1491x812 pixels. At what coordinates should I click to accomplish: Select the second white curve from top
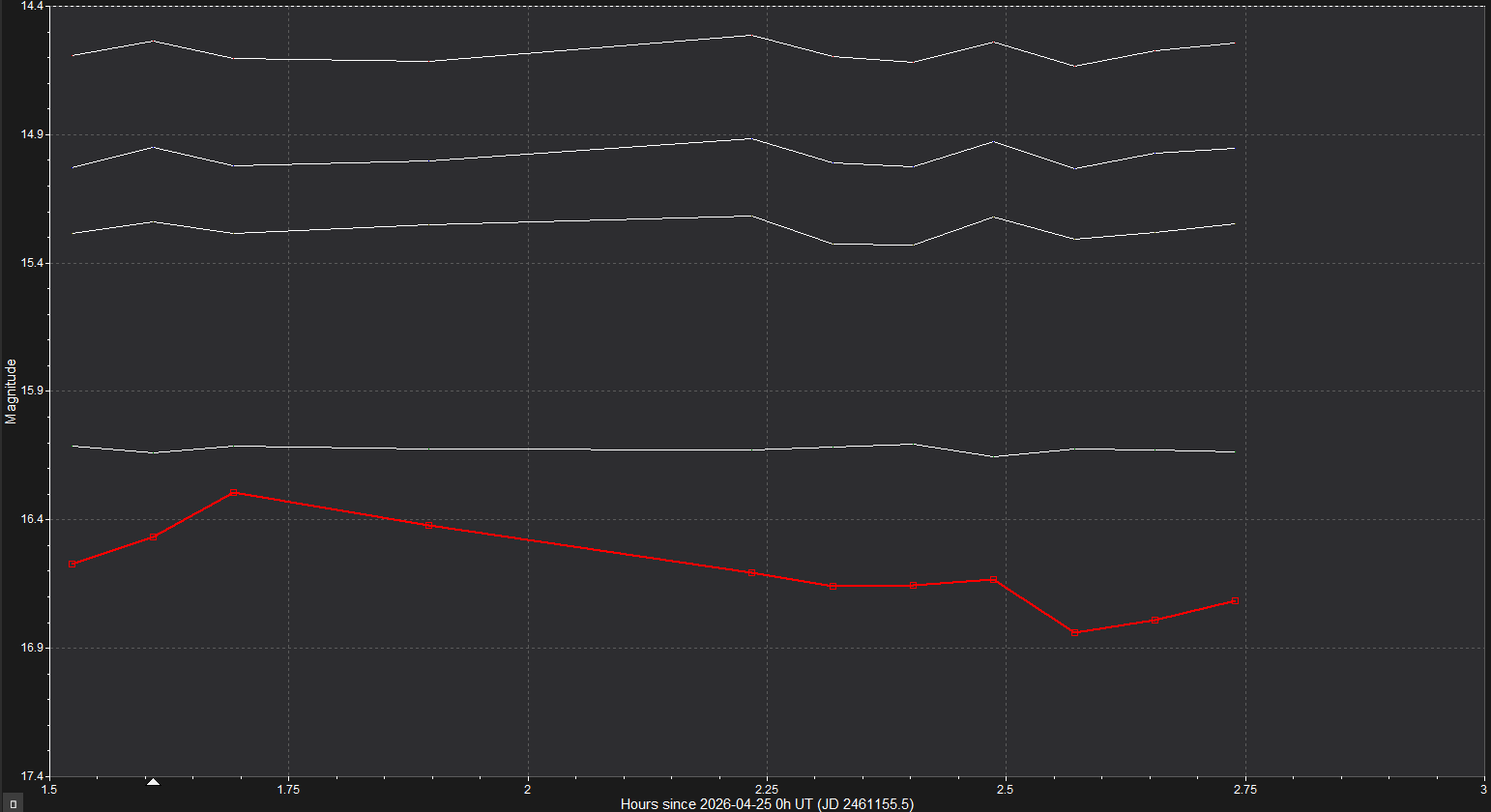[x=580, y=151]
